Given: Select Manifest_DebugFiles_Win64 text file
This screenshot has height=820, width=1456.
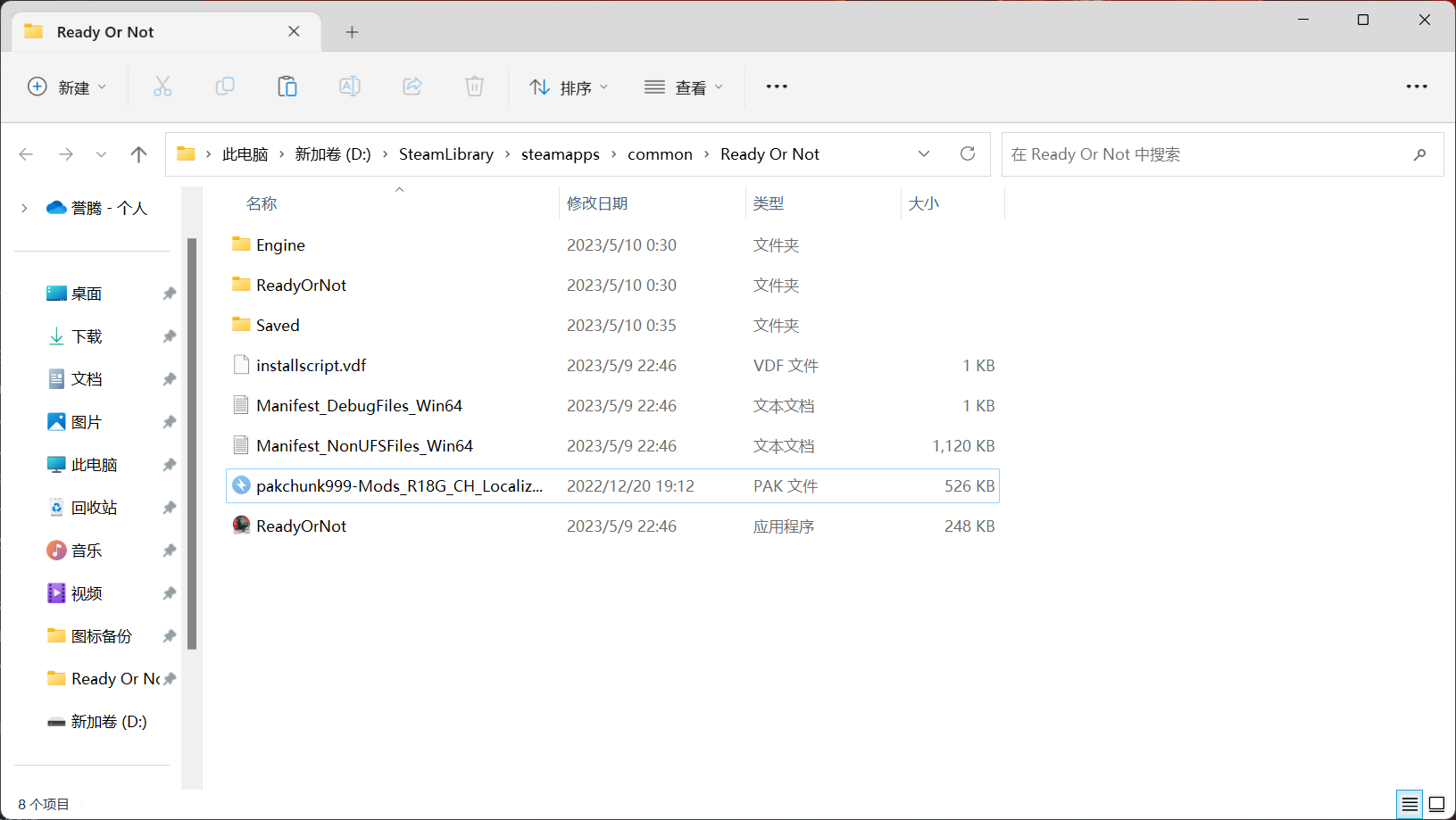Looking at the screenshot, I should [612, 405].
